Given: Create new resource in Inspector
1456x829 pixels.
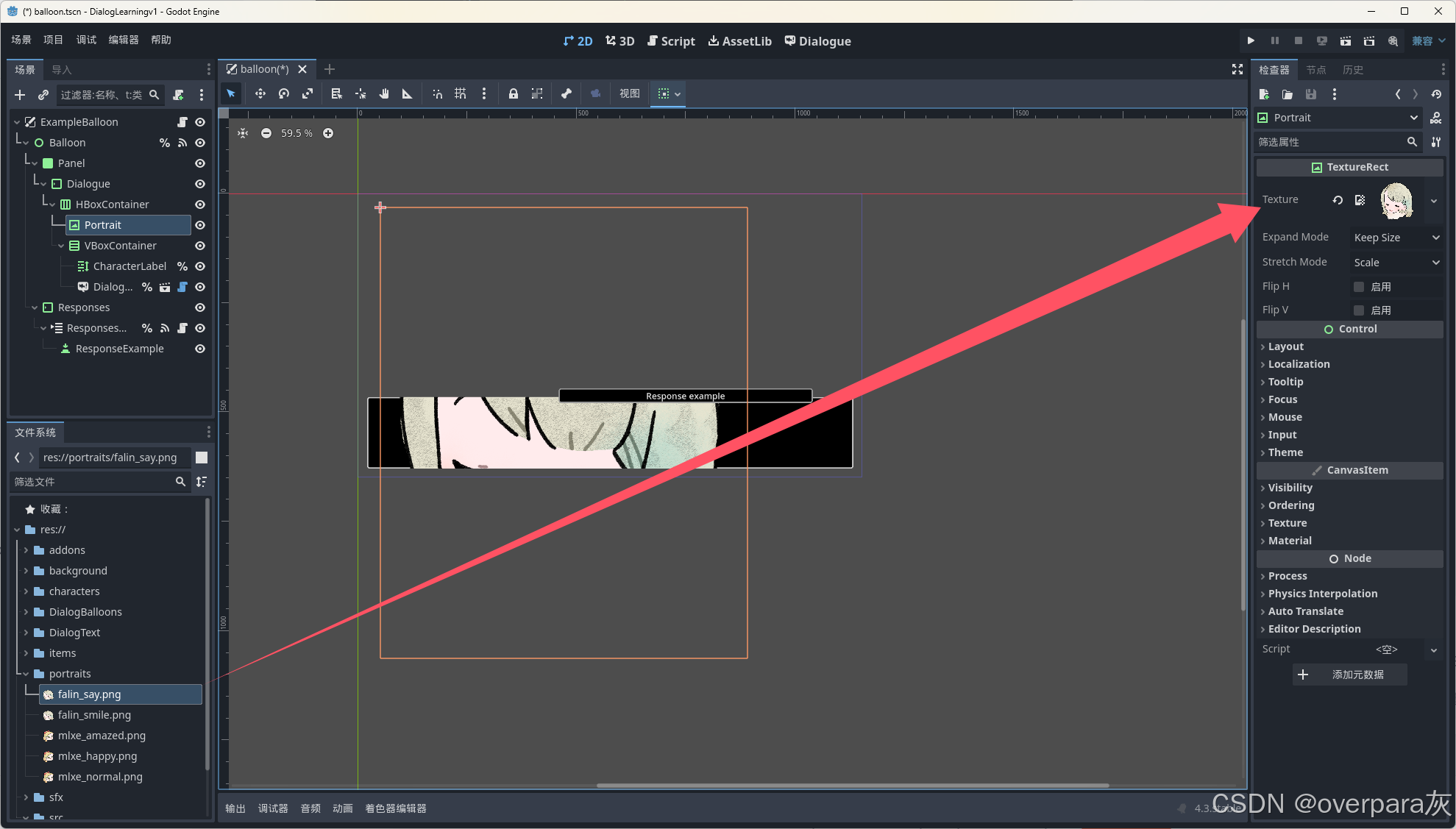Looking at the screenshot, I should [1264, 94].
